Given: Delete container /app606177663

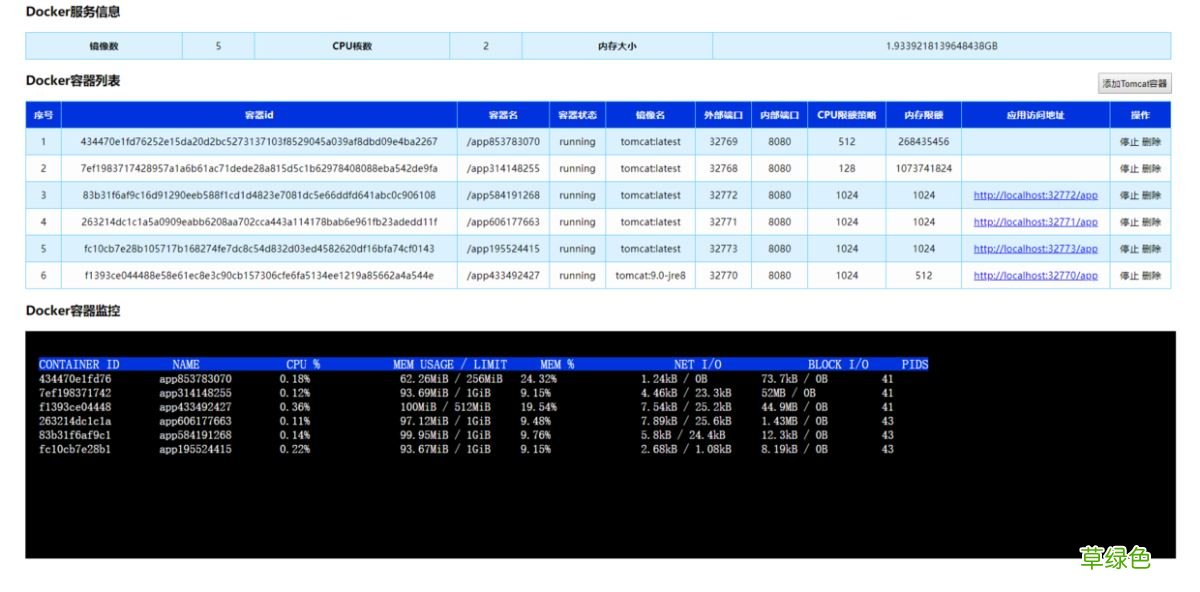Looking at the screenshot, I should tap(1150, 222).
